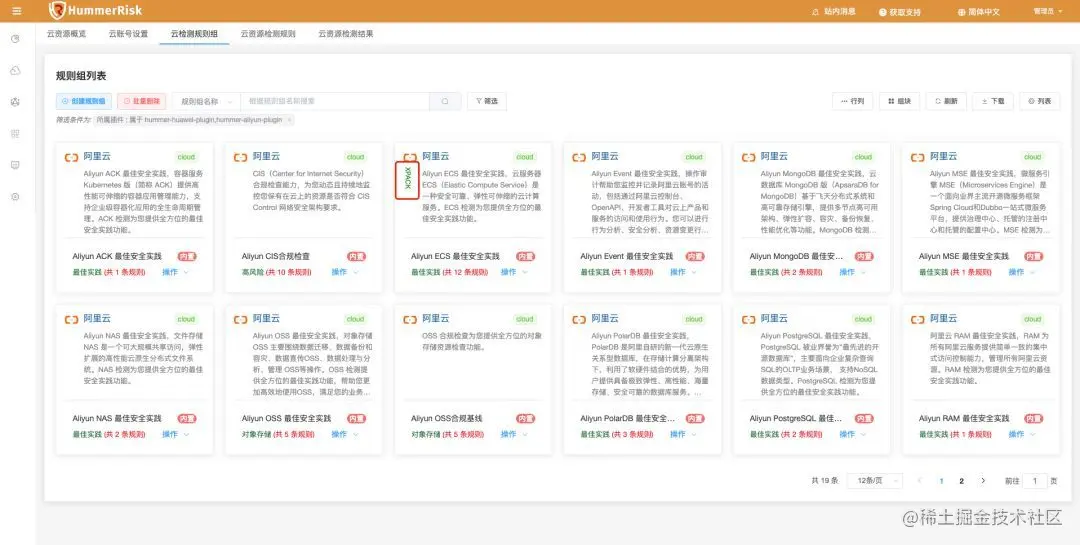Expand 操作 menu on Aliyun MSE card
The width and height of the screenshot is (1080, 545).
tap(1022, 272)
